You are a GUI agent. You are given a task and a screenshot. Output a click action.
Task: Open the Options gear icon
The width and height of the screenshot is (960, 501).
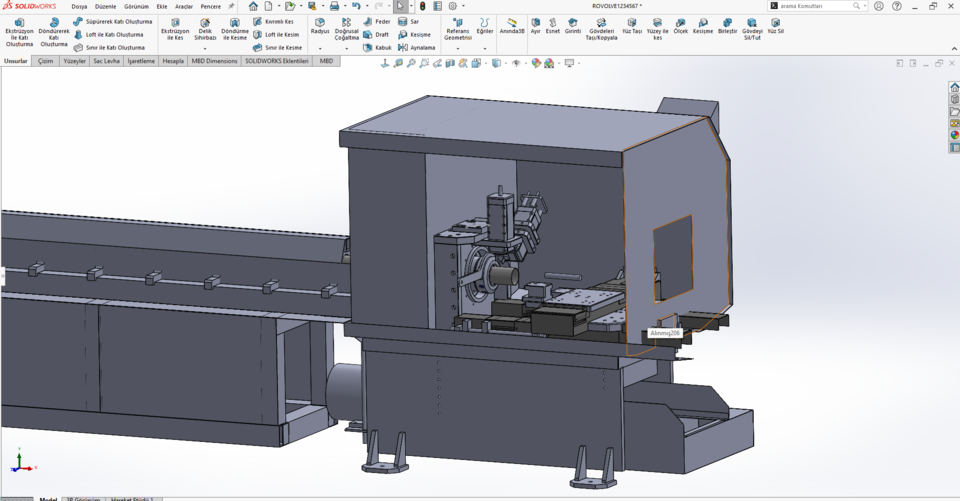coord(453,6)
